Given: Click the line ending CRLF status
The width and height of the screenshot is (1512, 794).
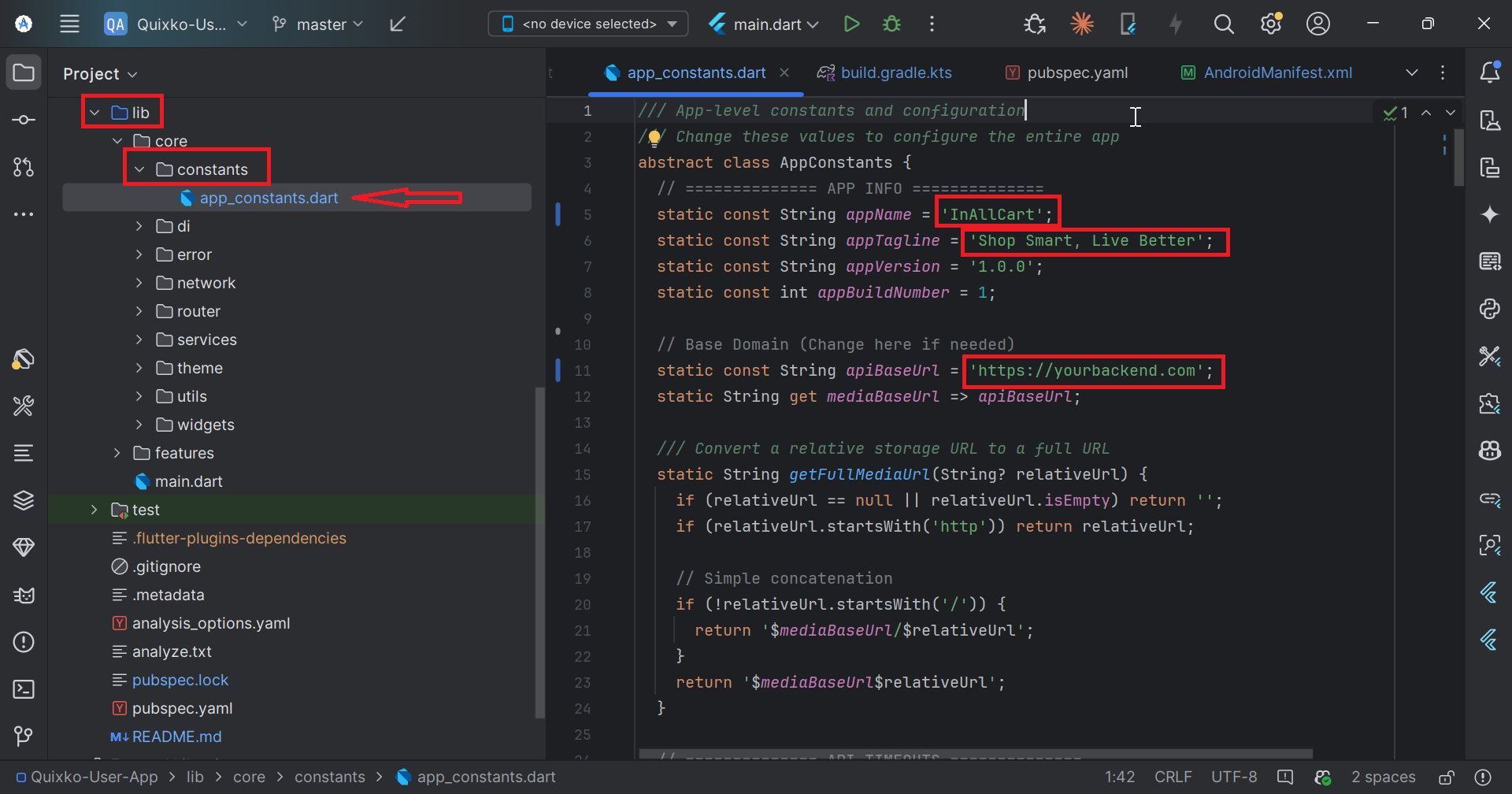Looking at the screenshot, I should 1173,777.
